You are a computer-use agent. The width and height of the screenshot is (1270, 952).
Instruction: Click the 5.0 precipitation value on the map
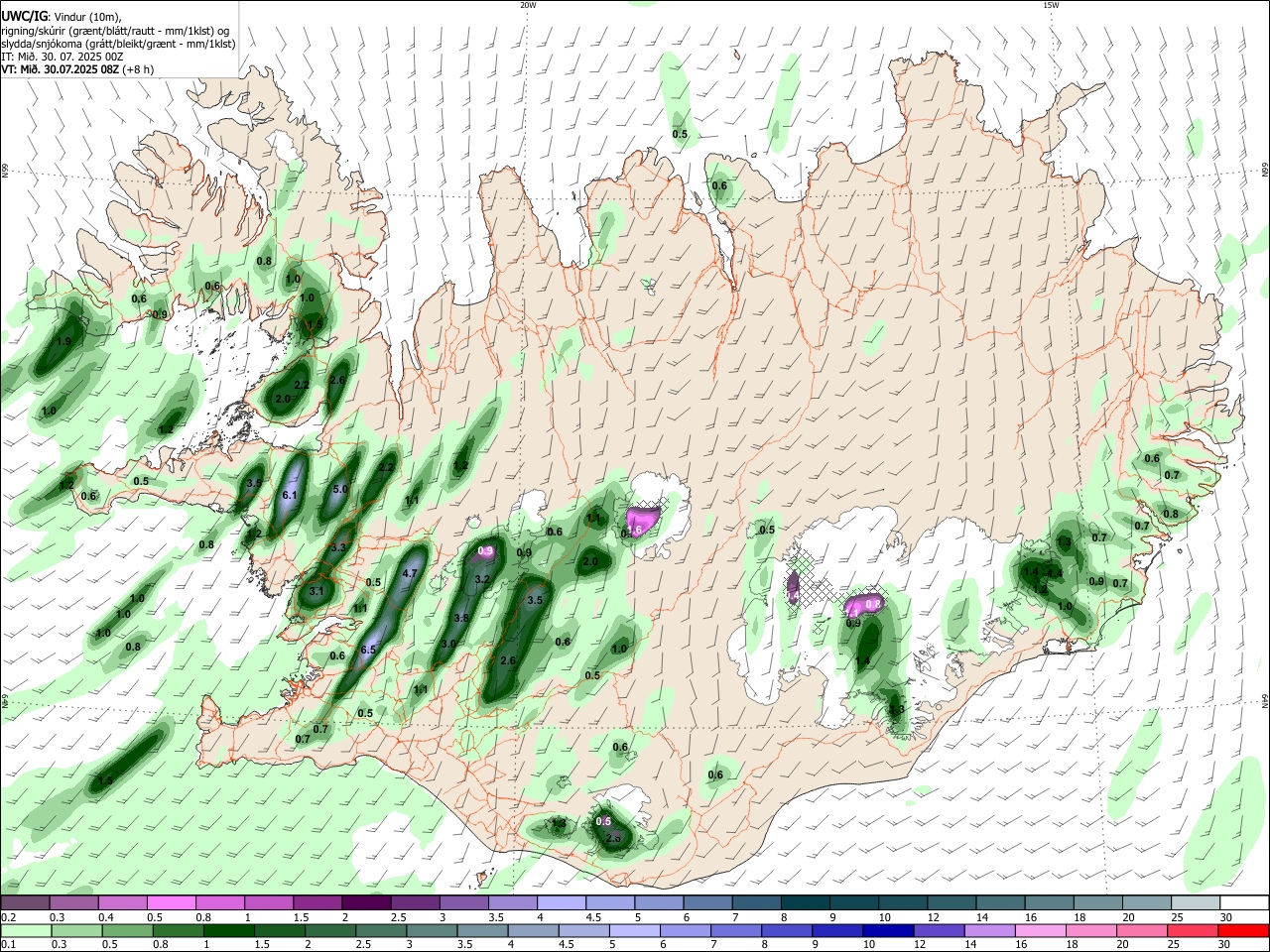340,489
